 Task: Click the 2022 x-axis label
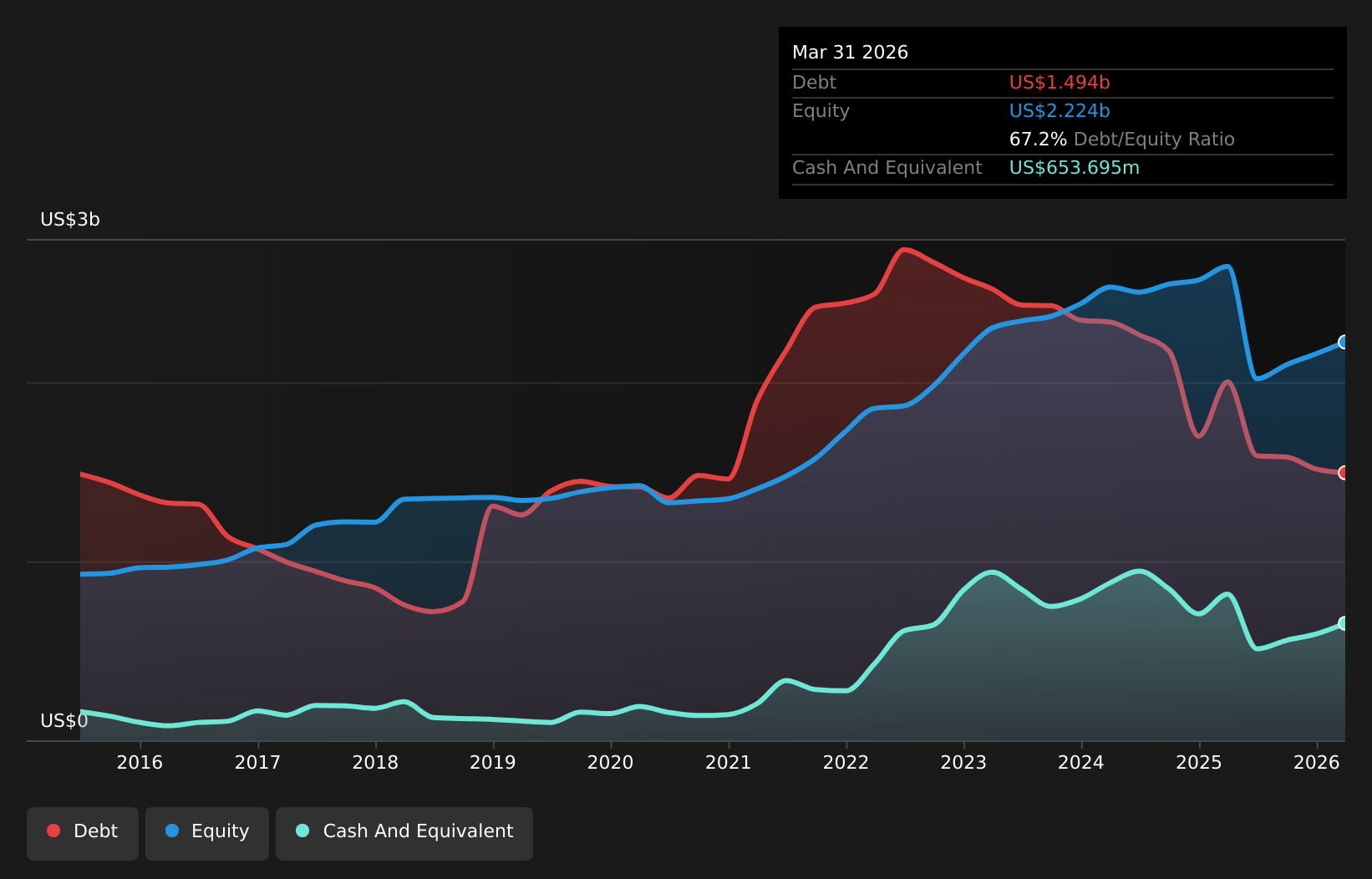pos(846,762)
